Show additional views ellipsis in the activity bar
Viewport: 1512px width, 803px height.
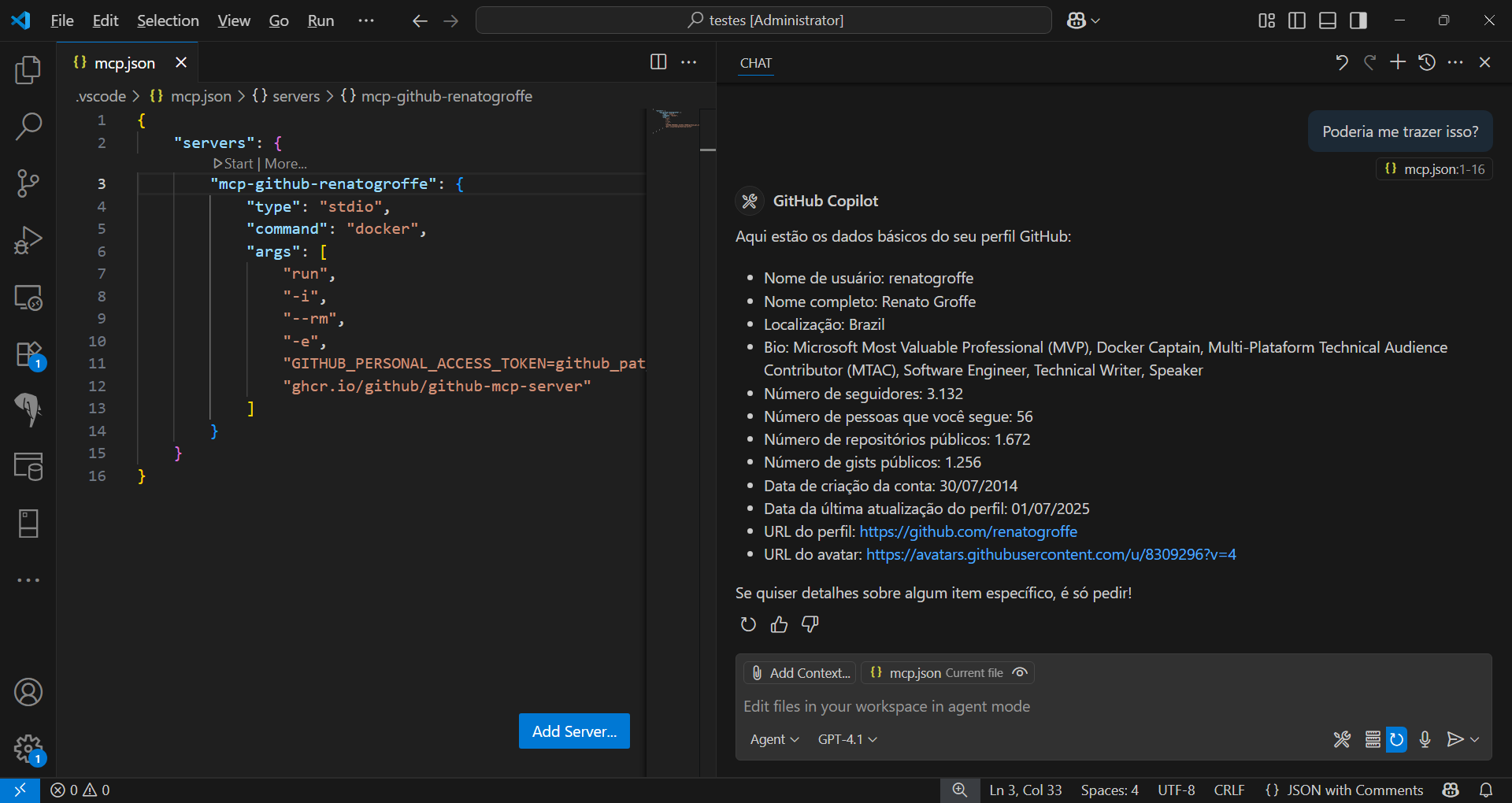[x=28, y=580]
